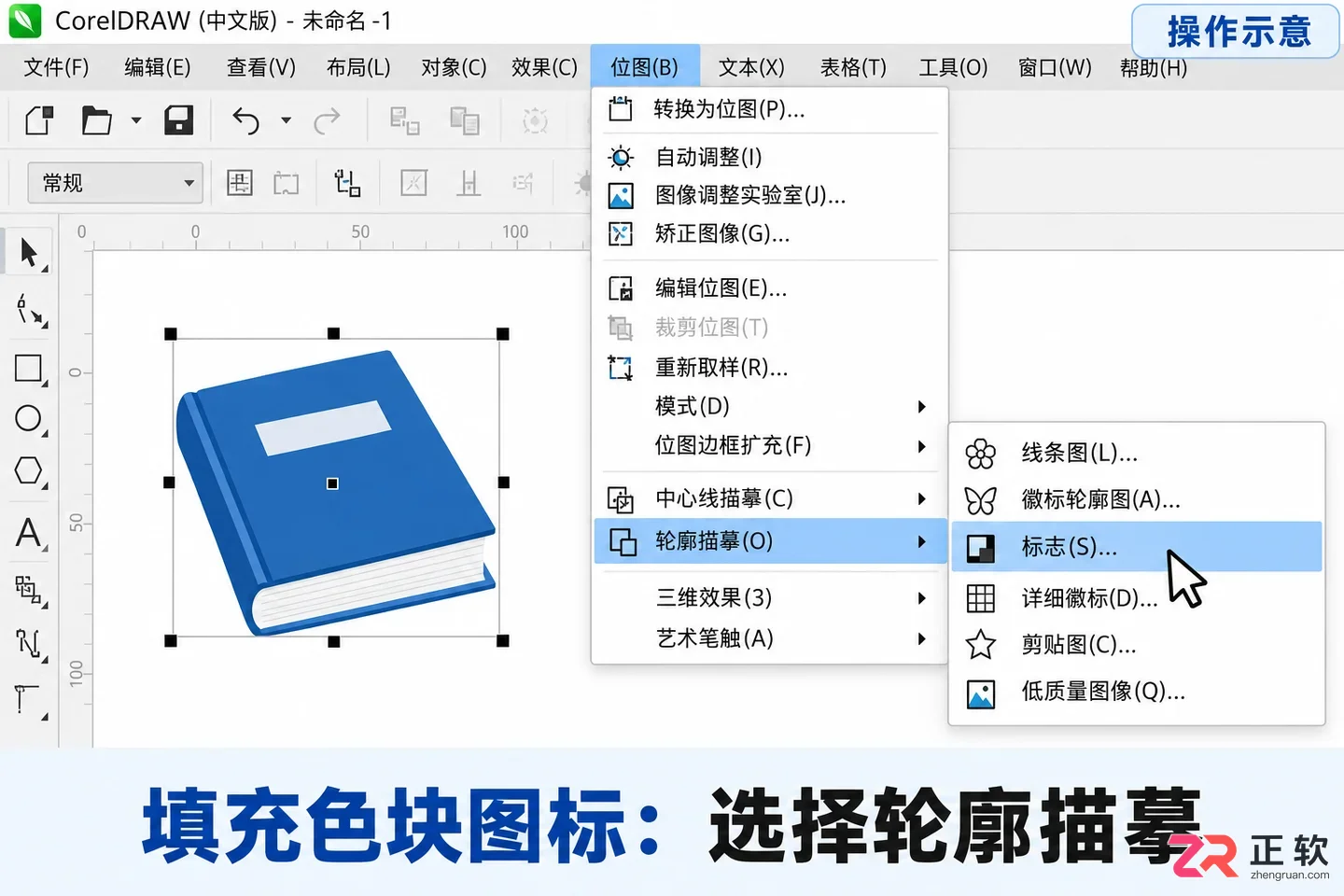Open the 文件(F) menu
Viewport: 1344px width, 896px height.
point(56,67)
